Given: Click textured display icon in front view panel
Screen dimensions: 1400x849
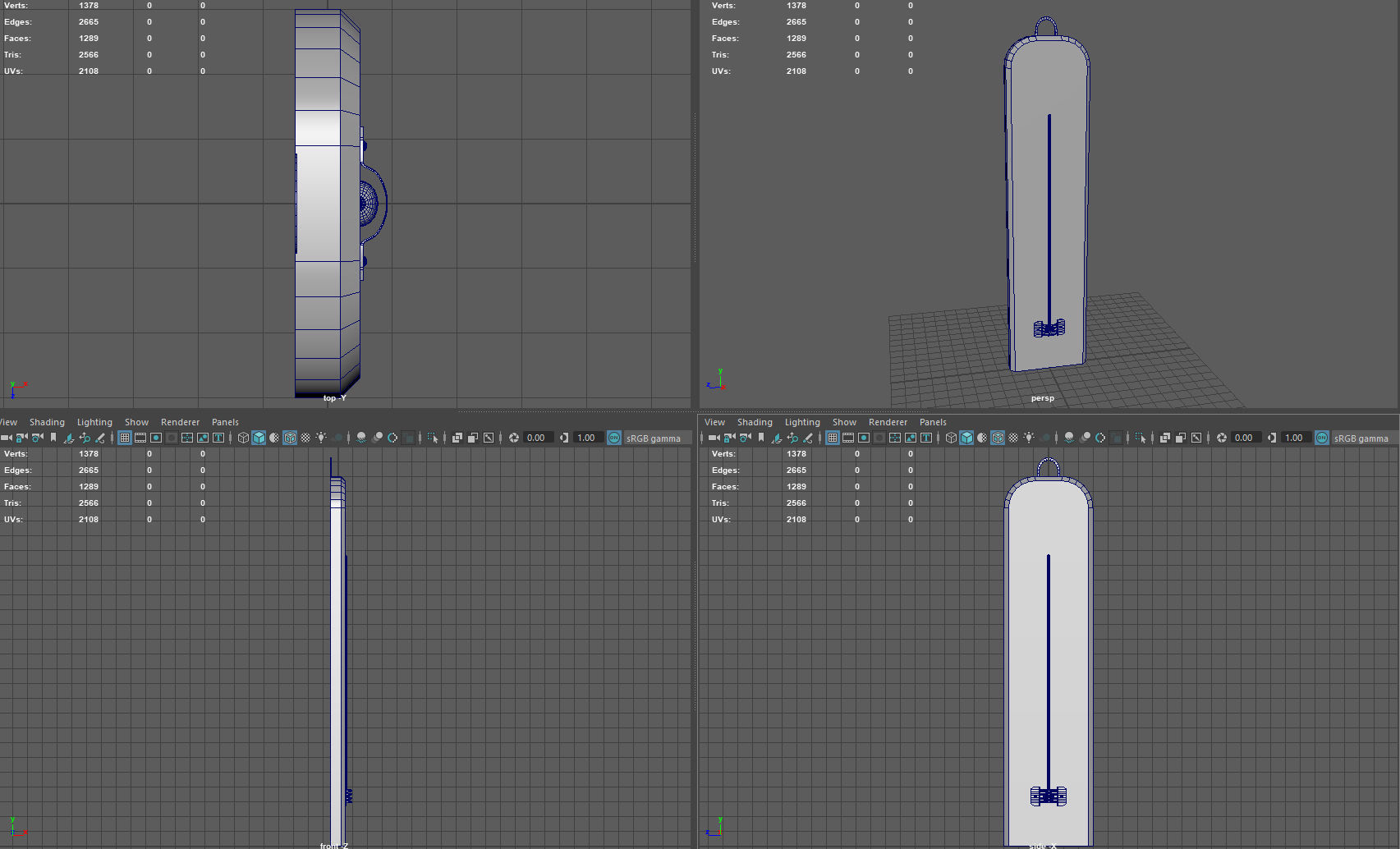Looking at the screenshot, I should point(305,438).
